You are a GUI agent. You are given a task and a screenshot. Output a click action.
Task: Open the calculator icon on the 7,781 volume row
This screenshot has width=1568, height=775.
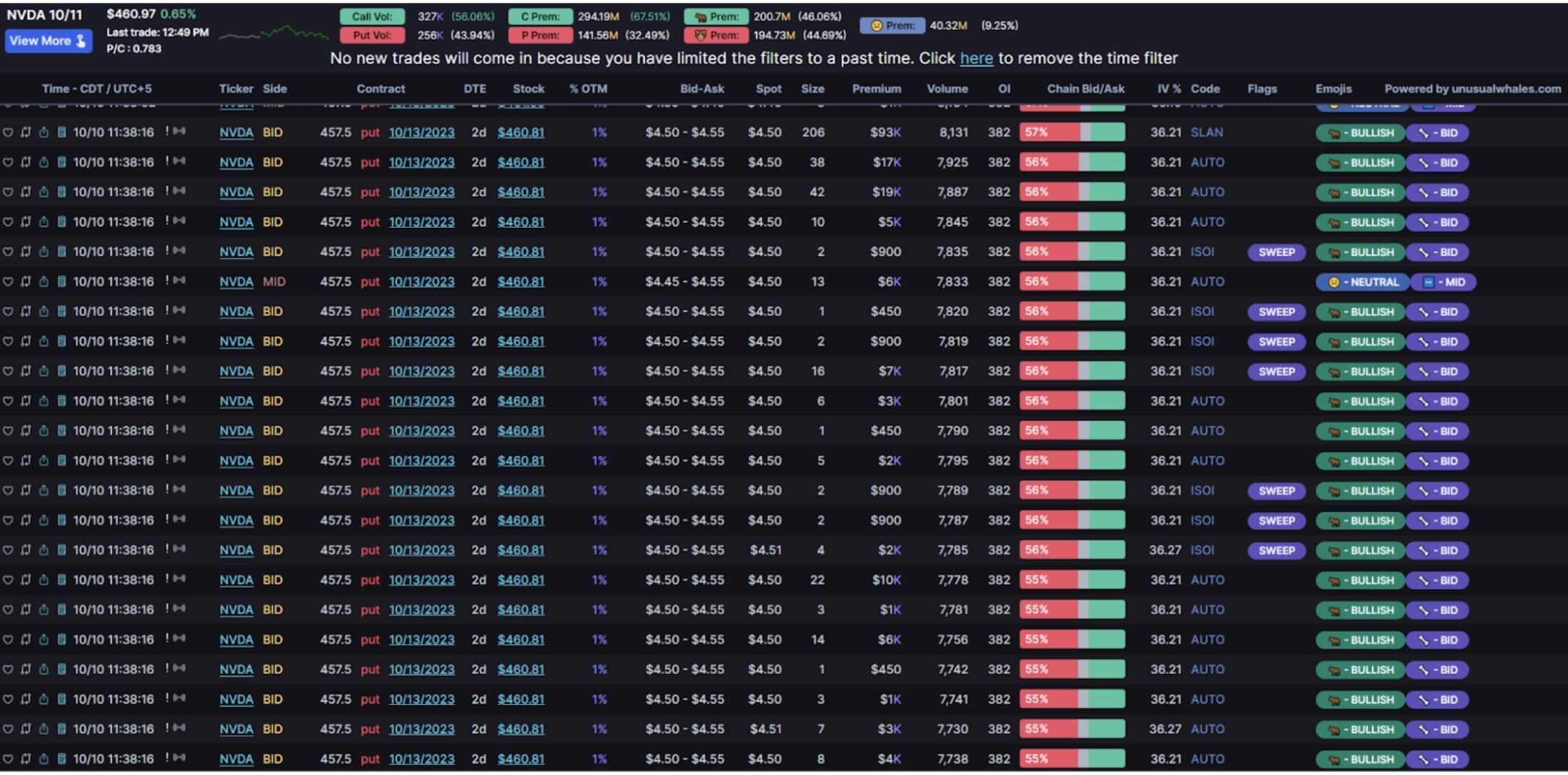tap(61, 610)
